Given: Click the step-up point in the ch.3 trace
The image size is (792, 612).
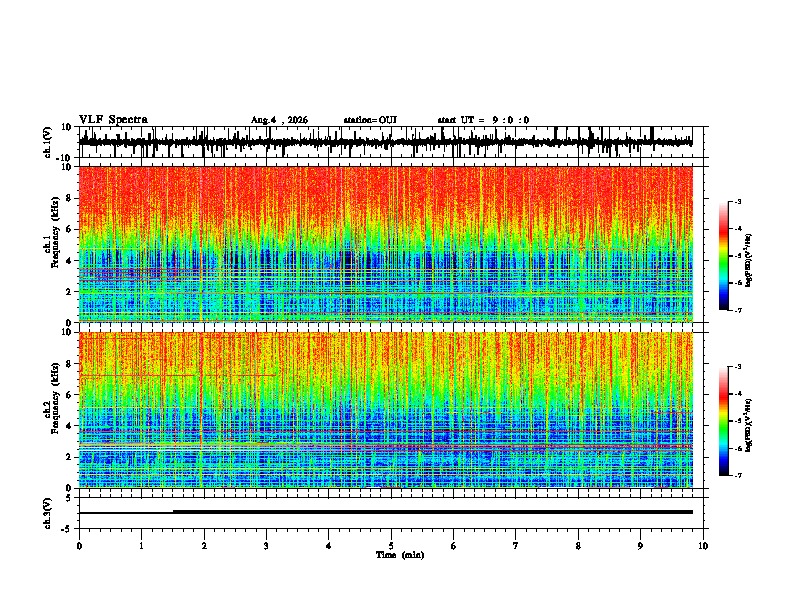Looking at the screenshot, I should (x=173, y=512).
